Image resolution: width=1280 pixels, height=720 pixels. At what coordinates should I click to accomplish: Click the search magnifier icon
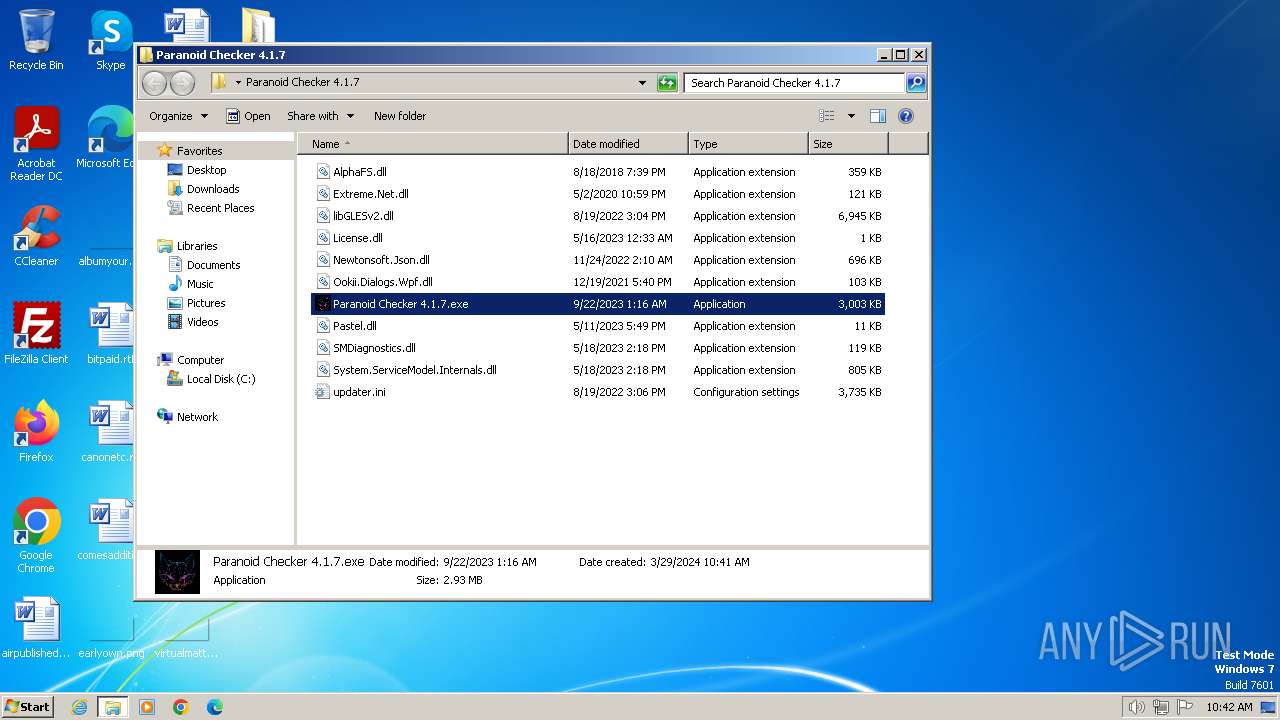point(915,83)
